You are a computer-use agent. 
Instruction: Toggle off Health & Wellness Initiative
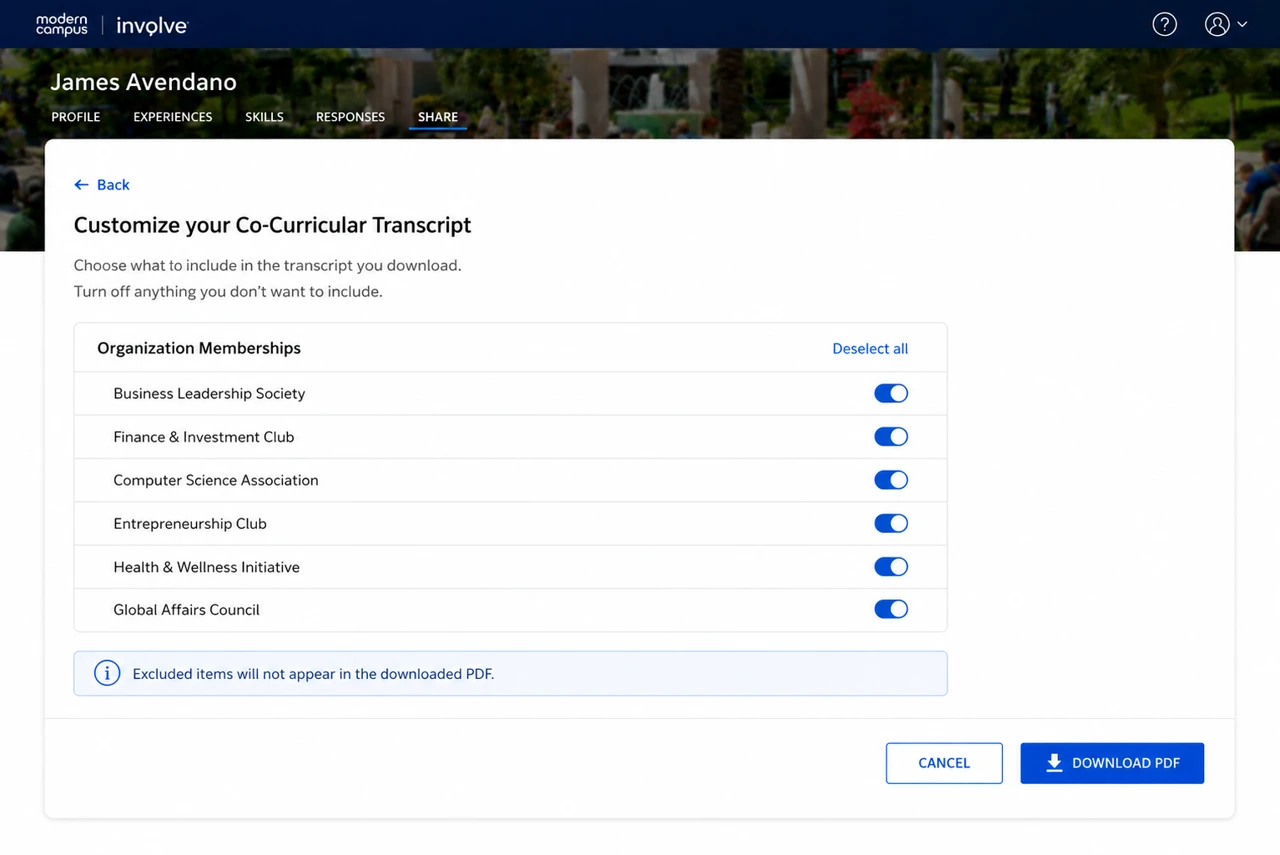[x=891, y=567]
